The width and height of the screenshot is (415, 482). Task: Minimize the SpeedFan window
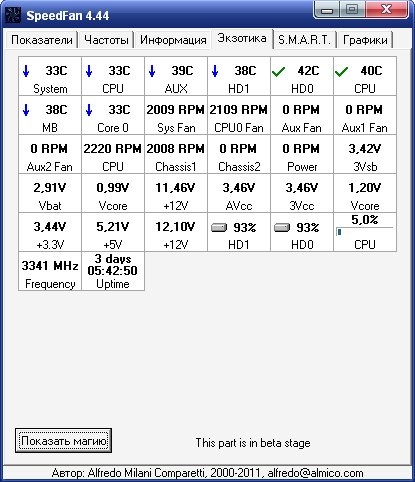click(x=327, y=10)
